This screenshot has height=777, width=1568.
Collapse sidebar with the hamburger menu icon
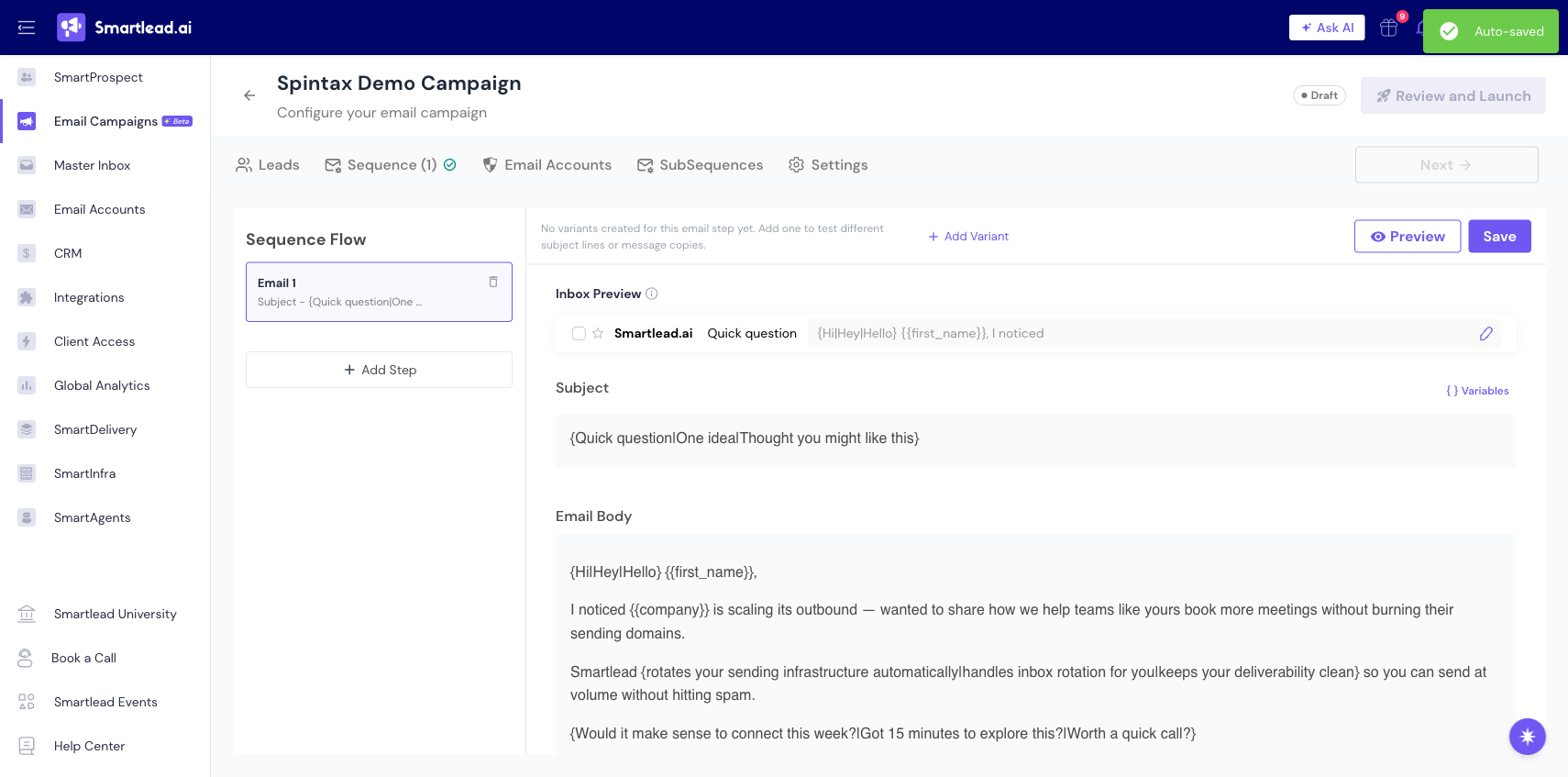(27, 28)
